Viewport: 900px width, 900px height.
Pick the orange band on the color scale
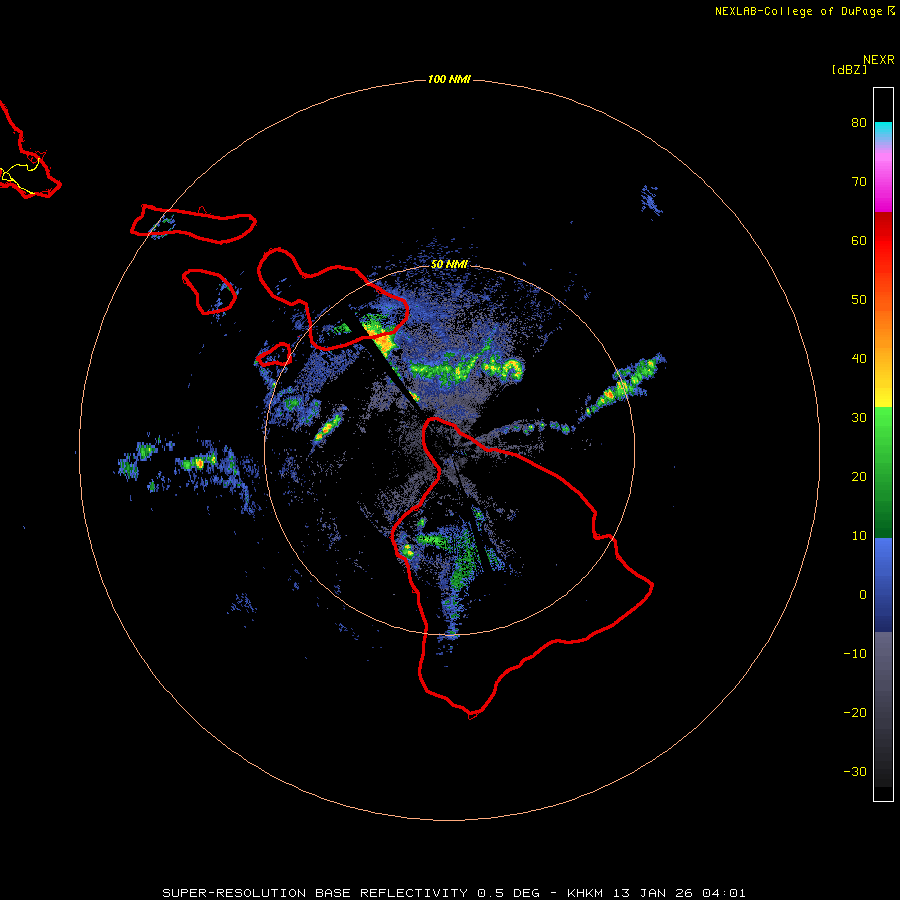[x=883, y=339]
